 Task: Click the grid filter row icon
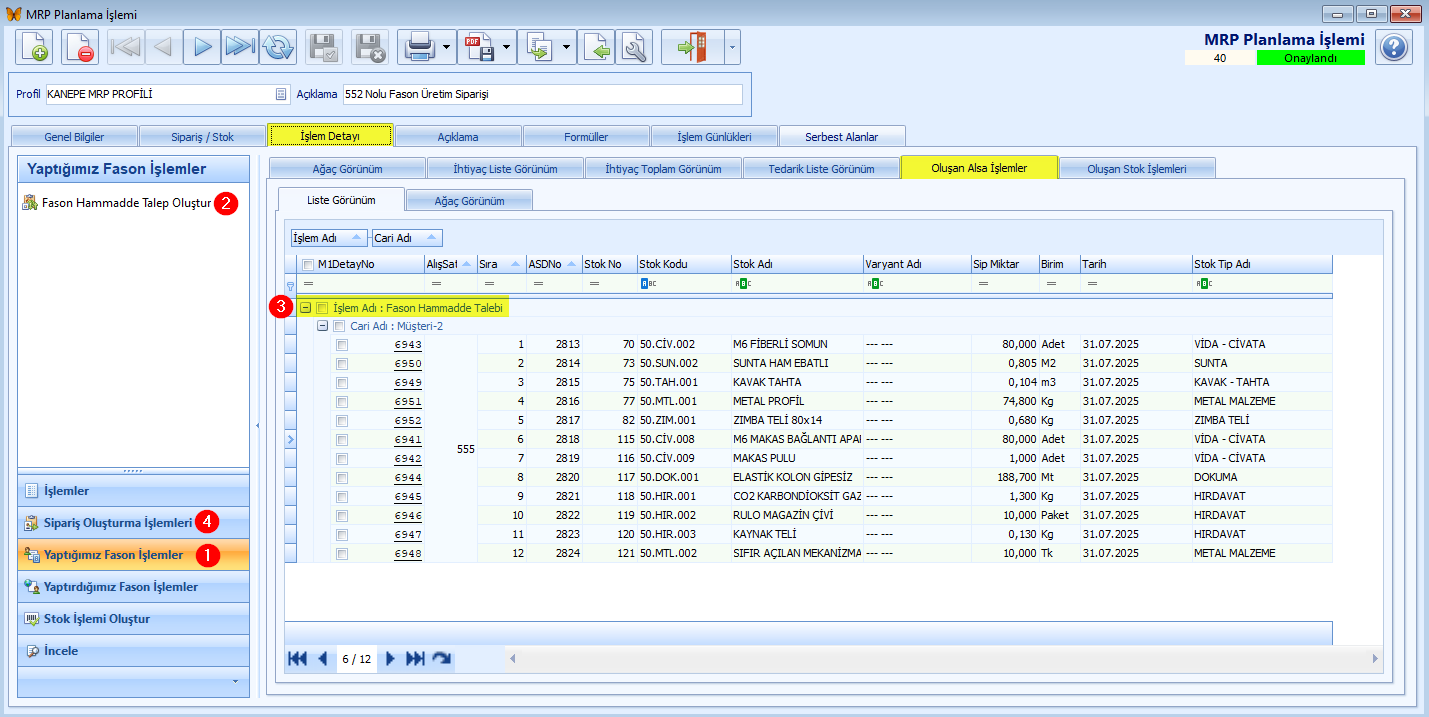click(291, 284)
